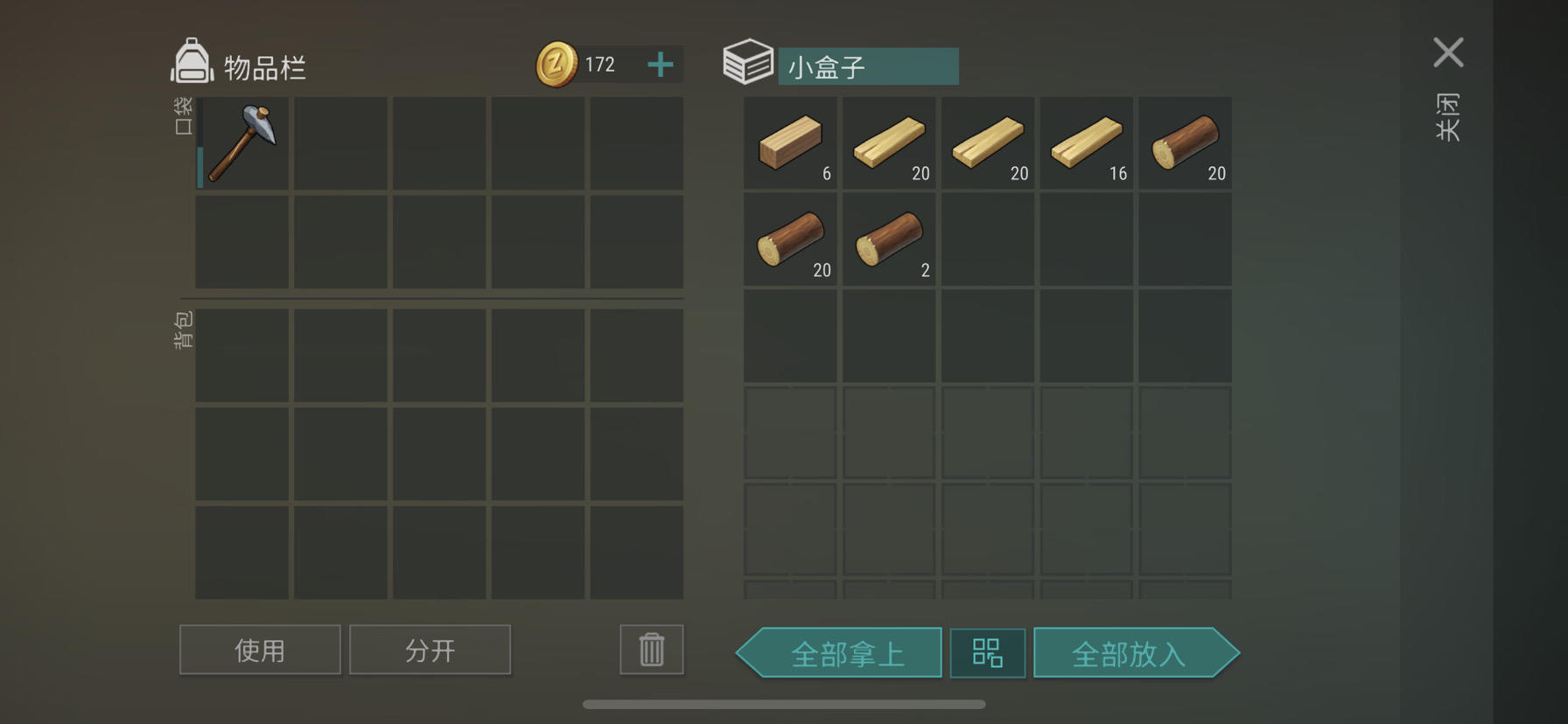
Task: Click the plus icon to add coins
Action: [x=661, y=65]
